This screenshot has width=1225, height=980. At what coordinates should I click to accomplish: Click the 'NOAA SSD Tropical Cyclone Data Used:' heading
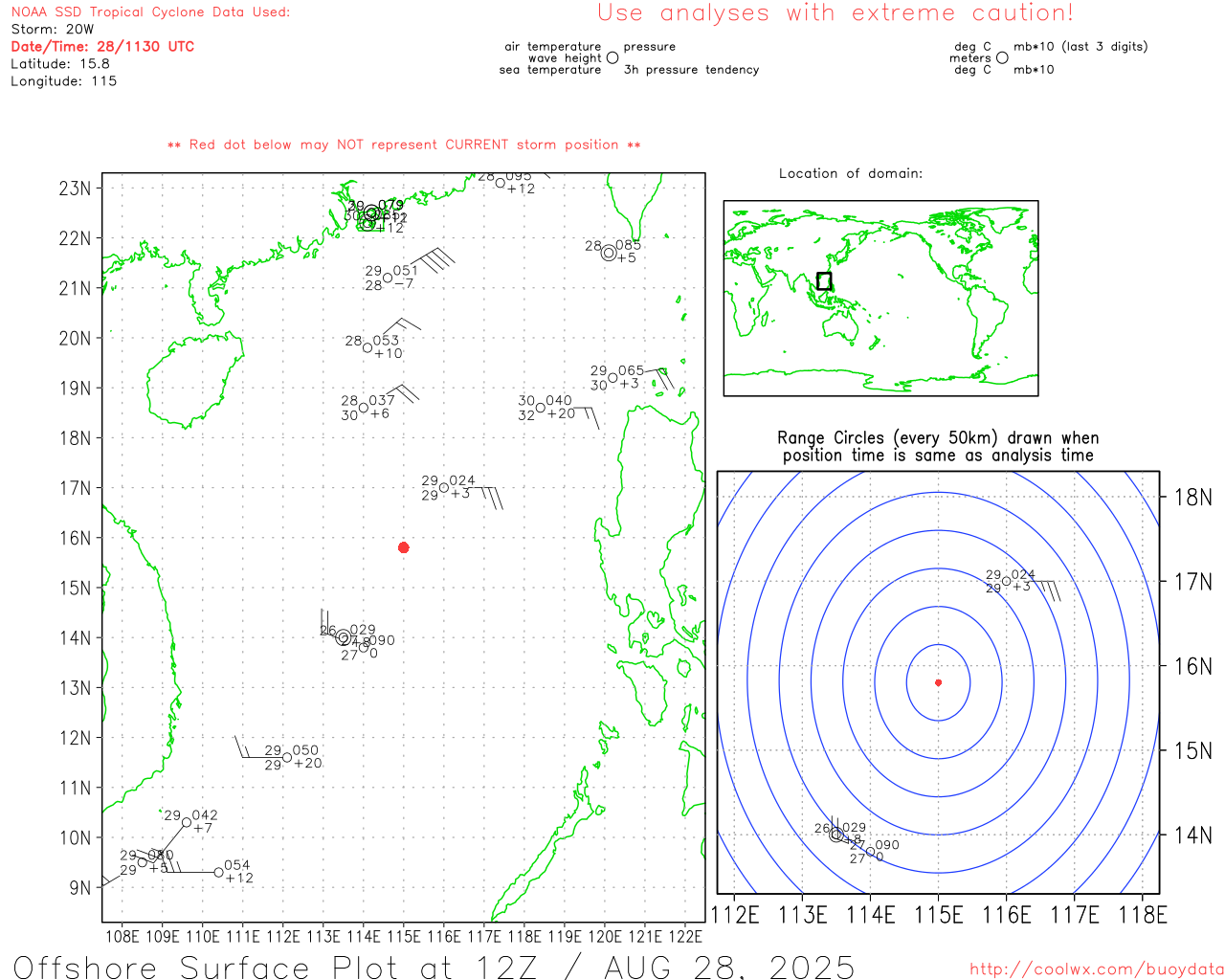pyautogui.click(x=150, y=12)
